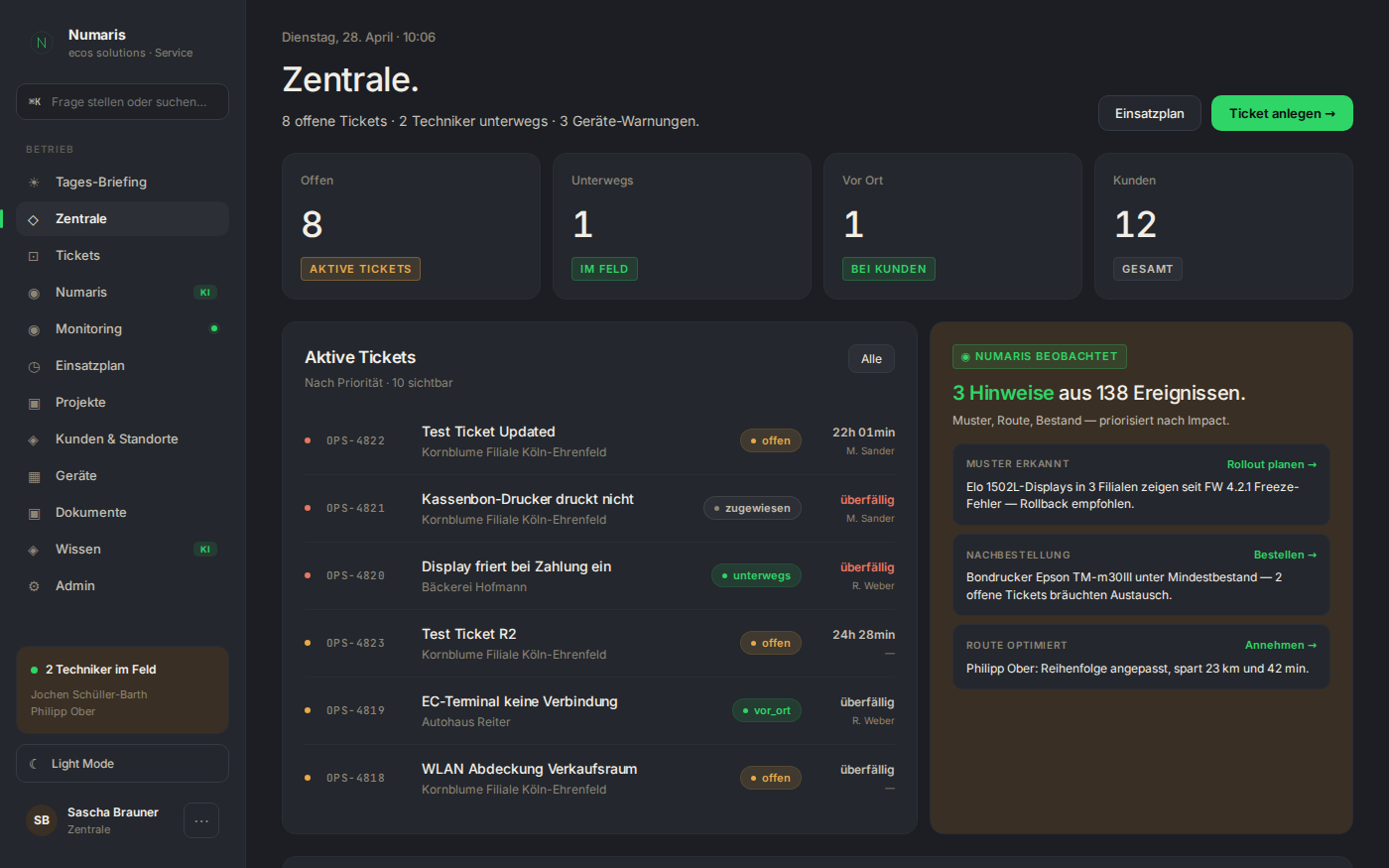The width and height of the screenshot is (1389, 868).
Task: Click the Geräte grid icon
Action: pos(34,476)
